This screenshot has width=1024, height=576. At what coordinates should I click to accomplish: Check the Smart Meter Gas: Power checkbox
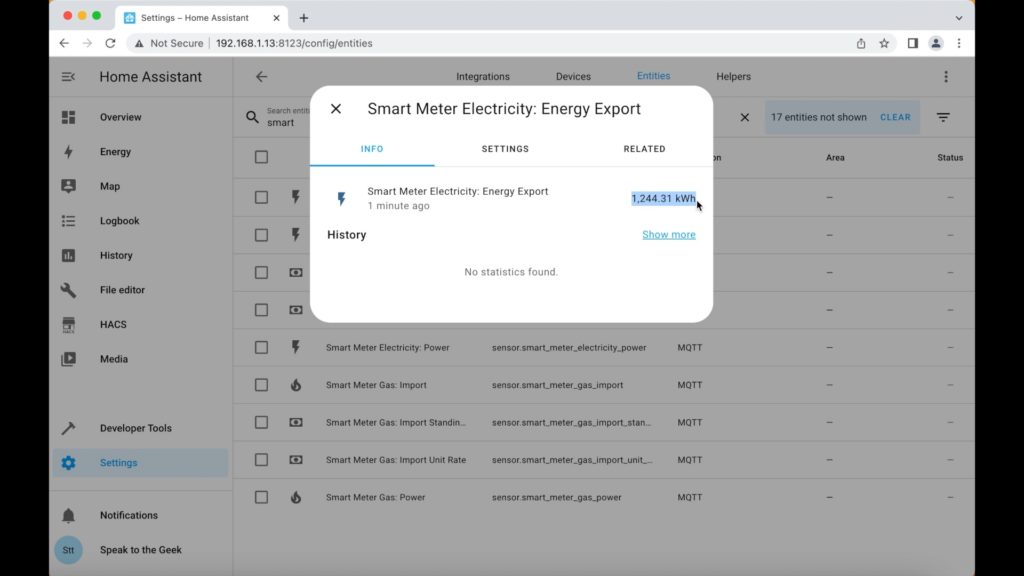[261, 498]
